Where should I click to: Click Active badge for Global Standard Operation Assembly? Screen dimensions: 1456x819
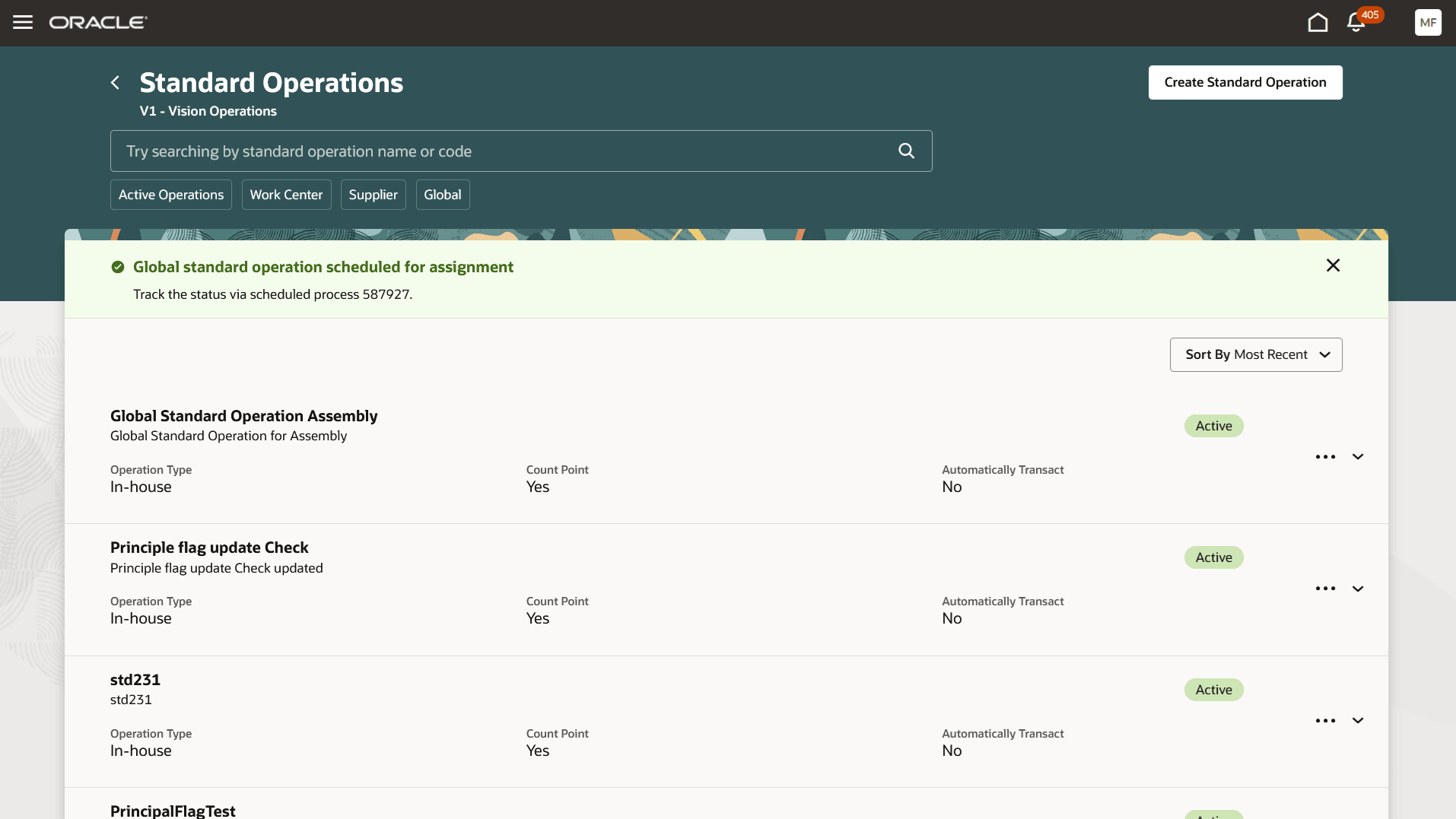[x=1213, y=426]
